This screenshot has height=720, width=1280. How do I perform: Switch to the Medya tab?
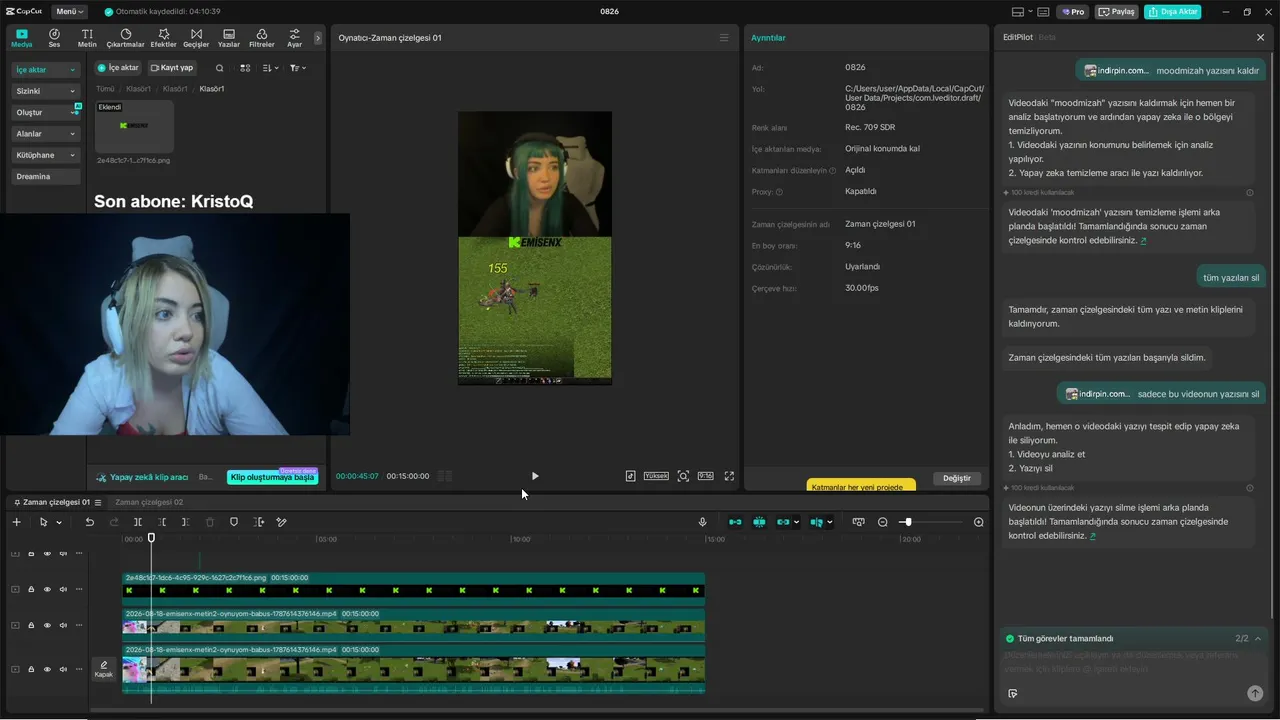point(21,38)
